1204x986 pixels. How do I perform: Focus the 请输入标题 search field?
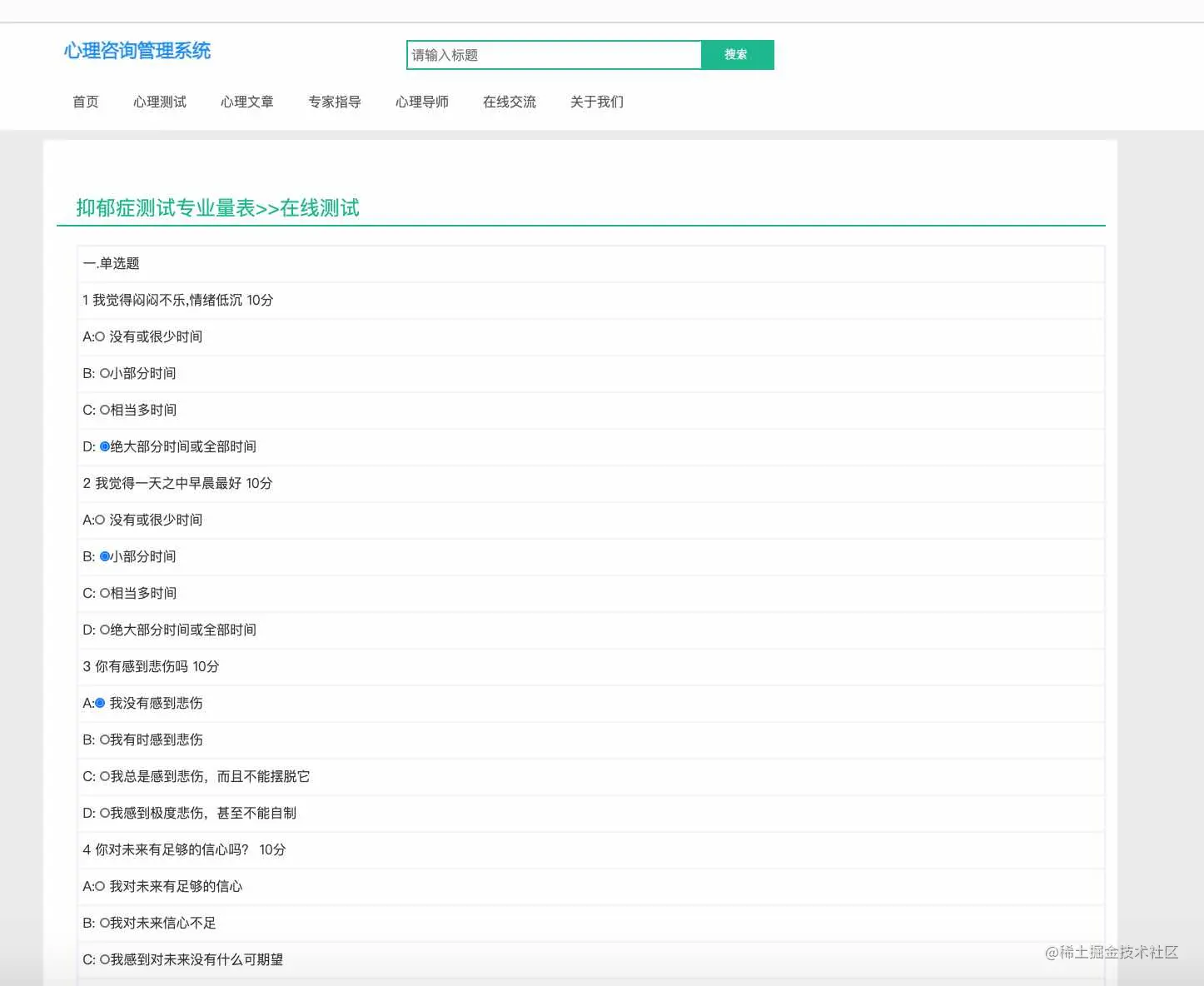coord(555,55)
